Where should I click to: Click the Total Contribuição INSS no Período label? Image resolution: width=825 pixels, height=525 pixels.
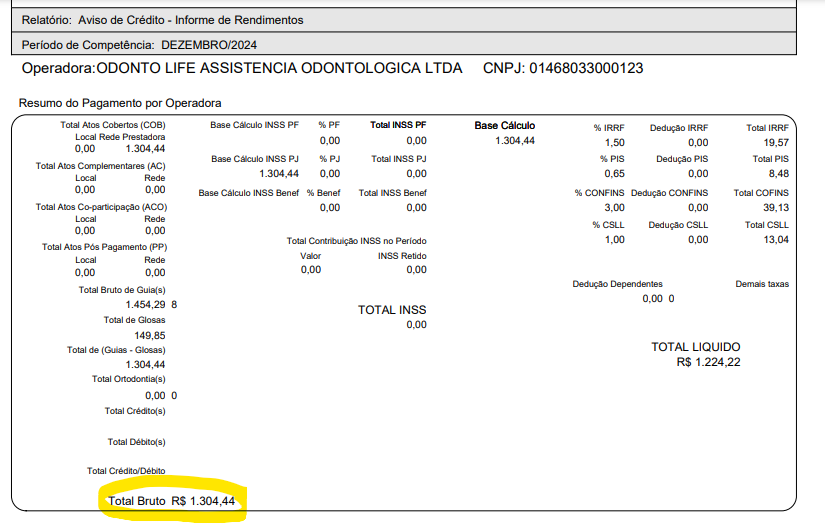[356, 241]
